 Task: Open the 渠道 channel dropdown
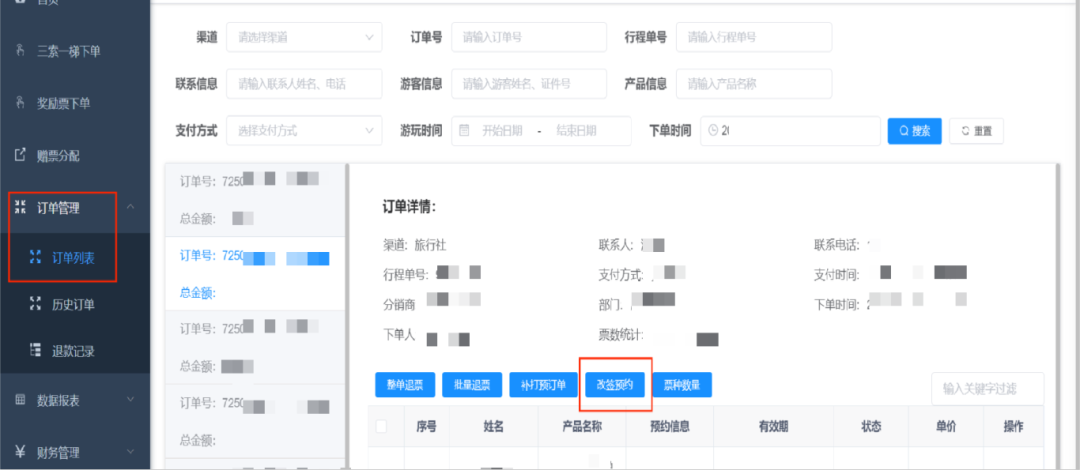[x=304, y=37]
